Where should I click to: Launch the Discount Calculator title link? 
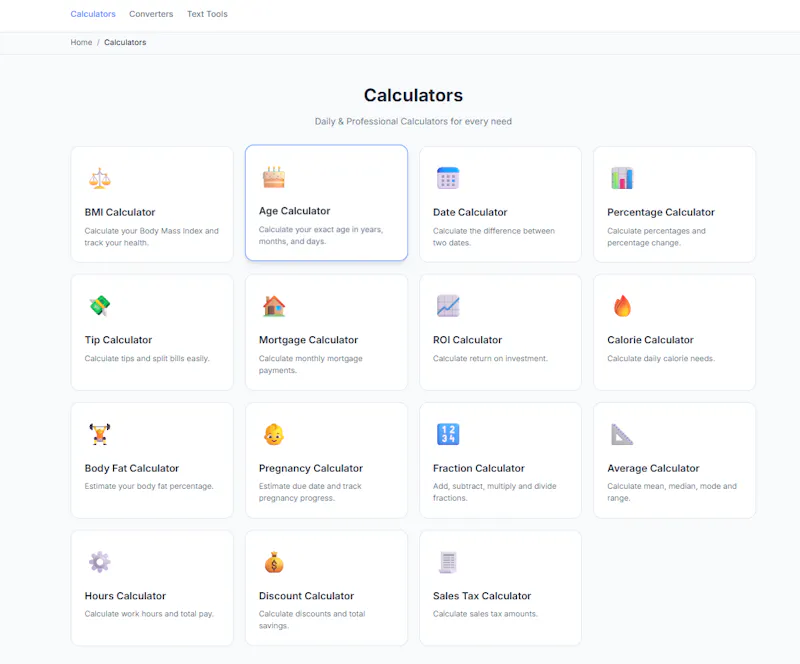pos(306,596)
